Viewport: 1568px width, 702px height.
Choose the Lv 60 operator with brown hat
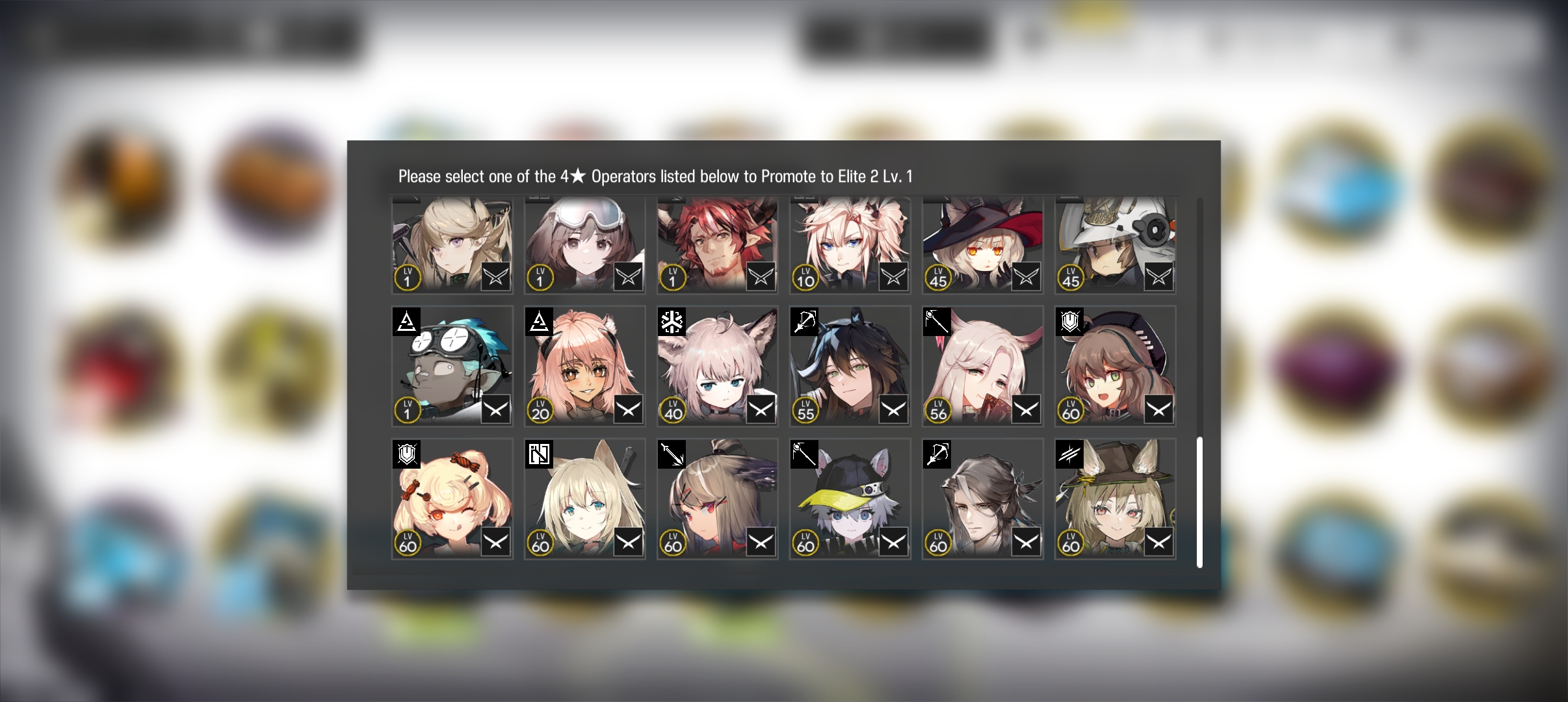click(x=1116, y=499)
